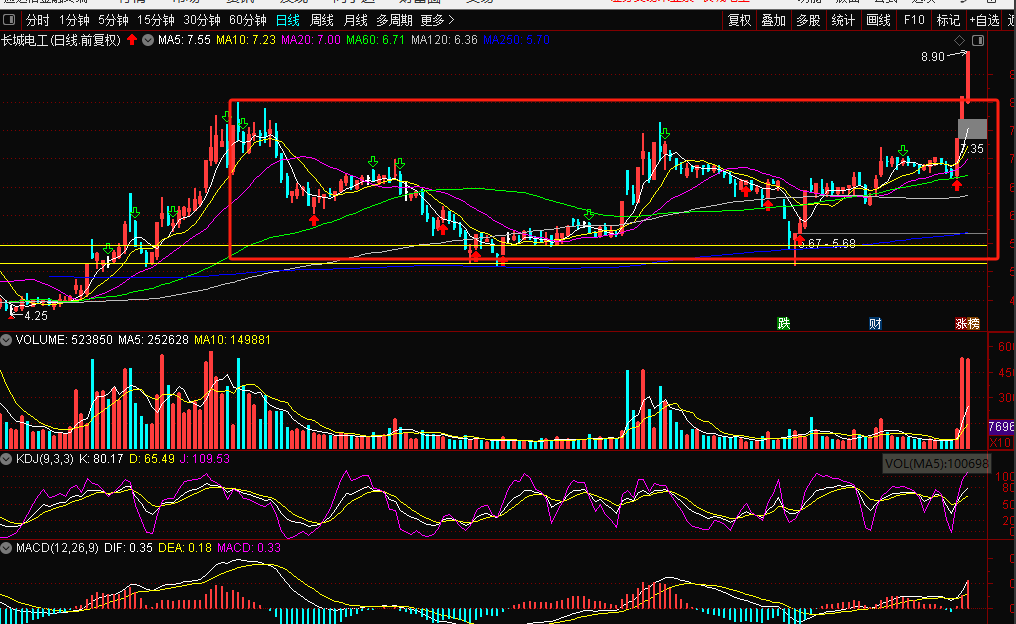Viewport: 1016px width, 624px height.
Task: Expand the MACD indicator dropdown
Action: pos(6,548)
